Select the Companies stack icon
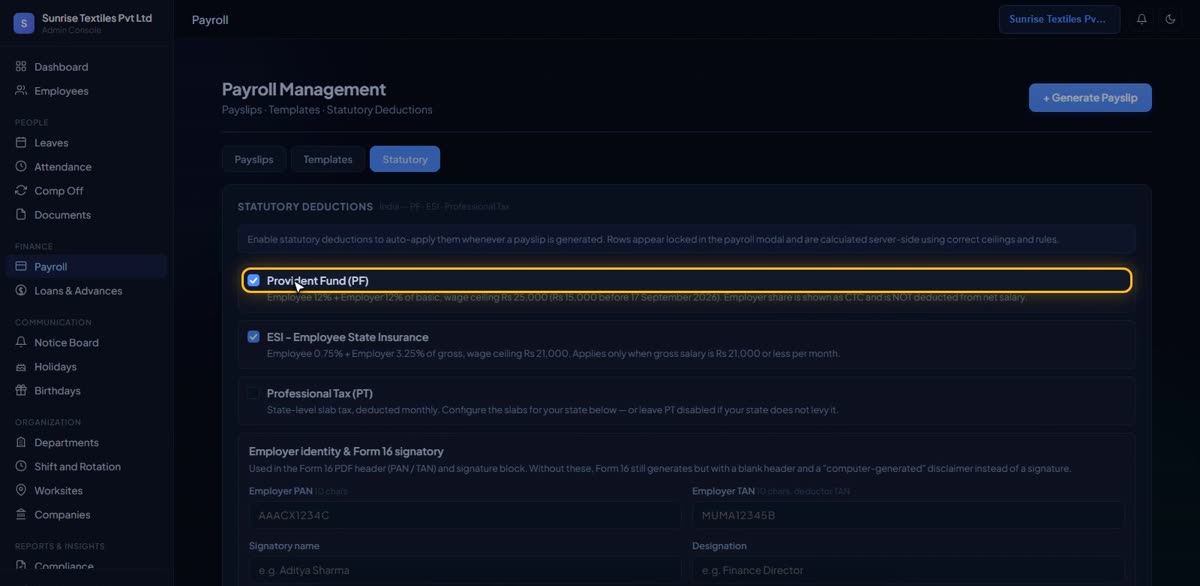 21,515
